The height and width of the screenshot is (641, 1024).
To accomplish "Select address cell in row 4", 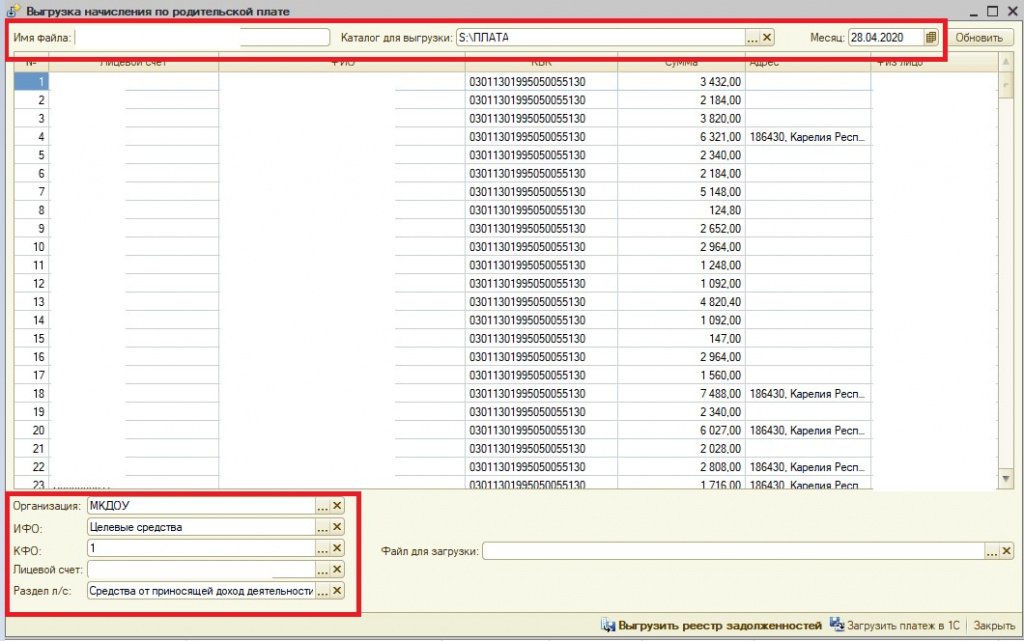I will [x=808, y=136].
